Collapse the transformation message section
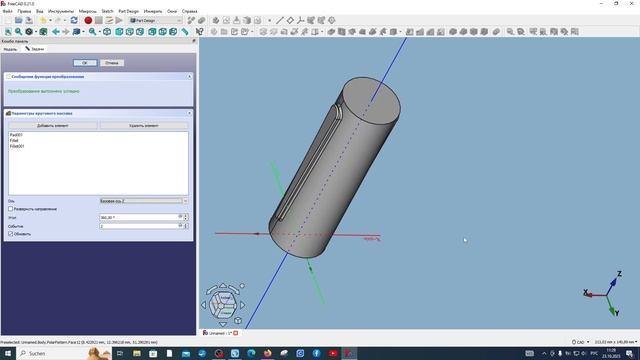 189,77
